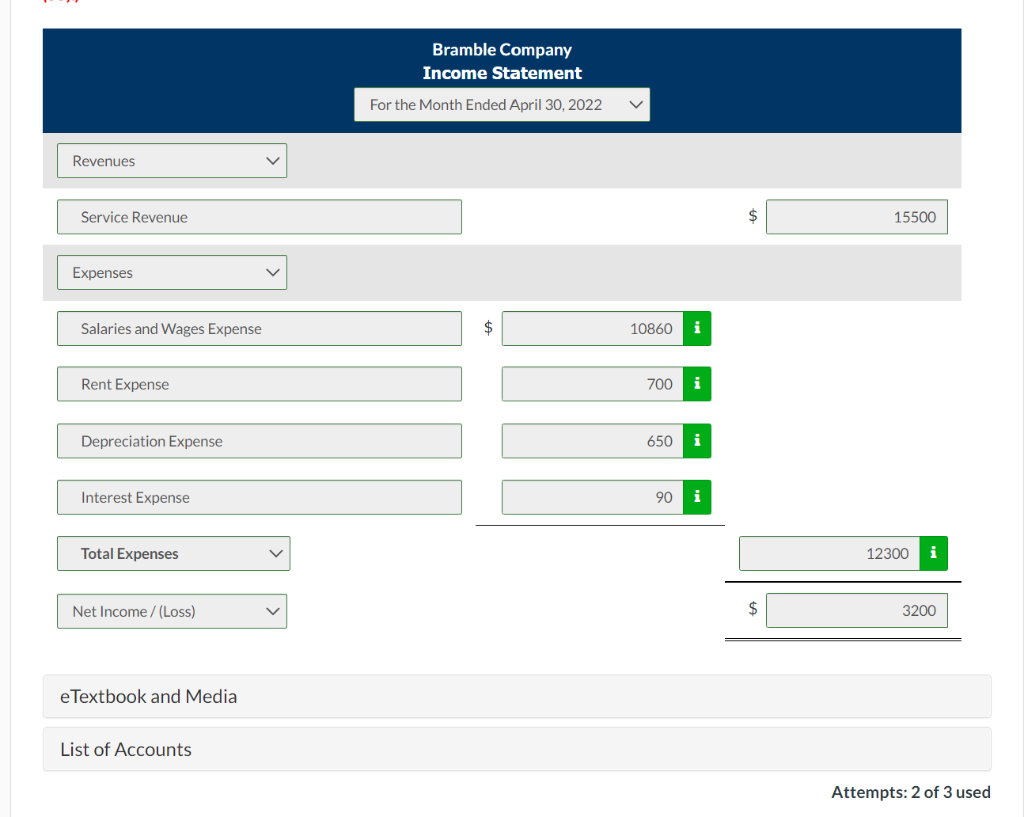
Task: Open the Net Income / (Loss) dropdown
Action: click(171, 611)
